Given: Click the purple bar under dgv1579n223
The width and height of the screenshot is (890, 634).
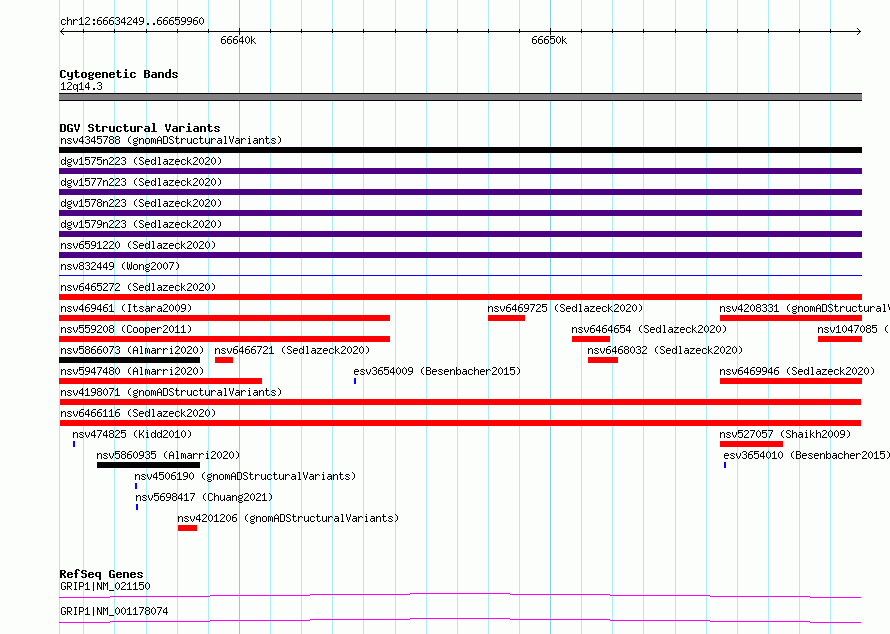Looking at the screenshot, I should click(460, 234).
